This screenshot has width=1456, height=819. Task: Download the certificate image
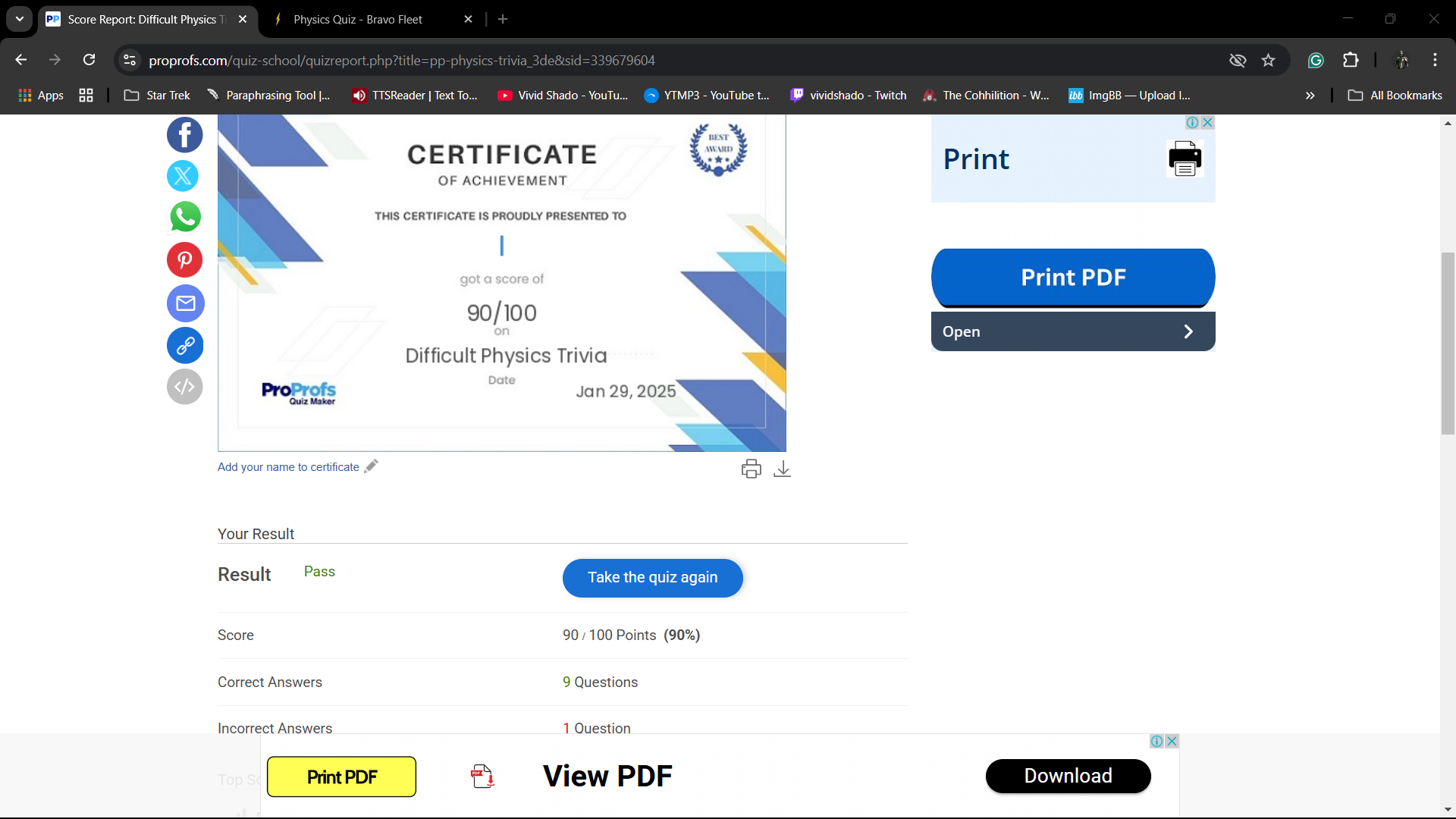[x=782, y=469]
